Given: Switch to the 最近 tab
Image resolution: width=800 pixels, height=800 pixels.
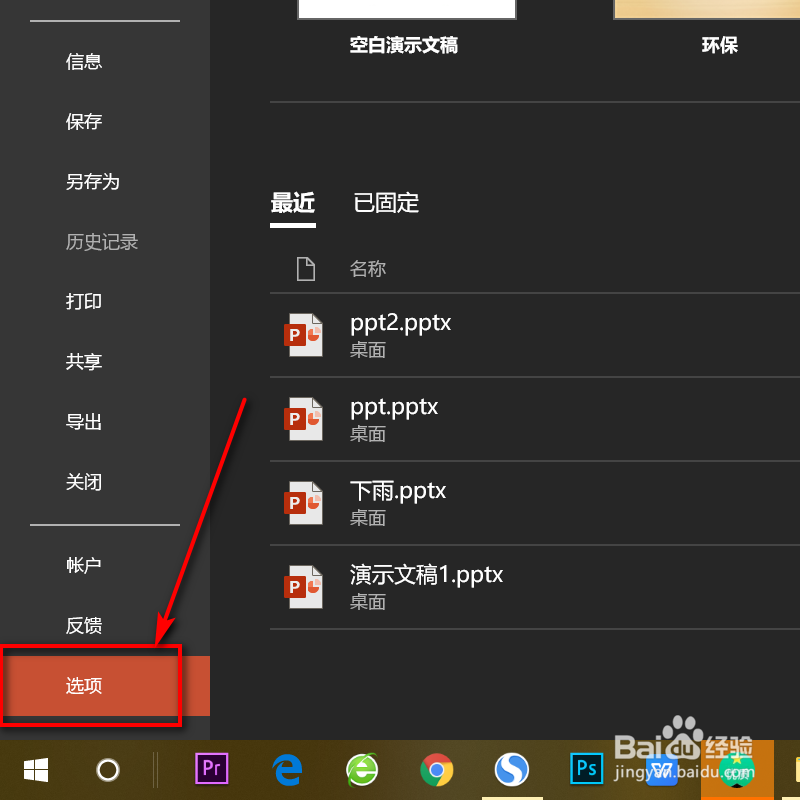Looking at the screenshot, I should pos(292,203).
